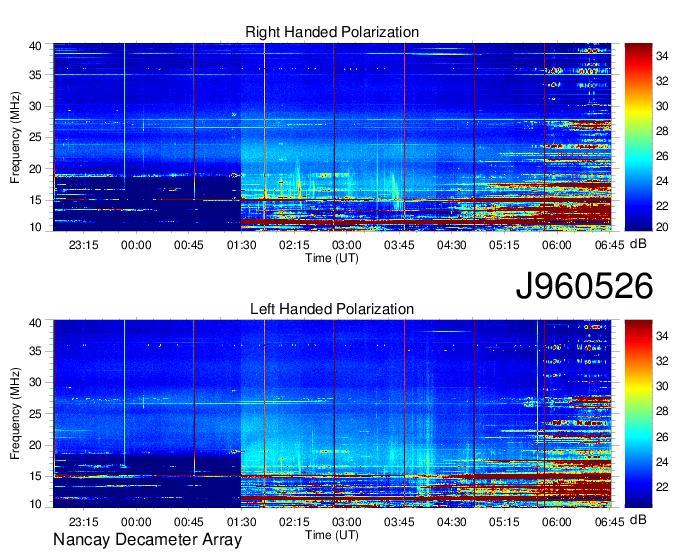Click 35 MHz tick on Left Handed frequency axis
Screen dimensions: 680x552
(36, 351)
